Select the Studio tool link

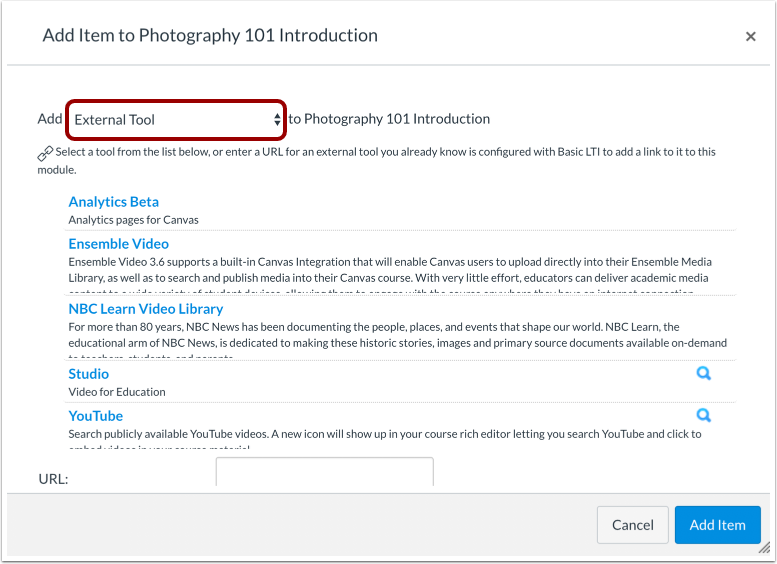tap(89, 374)
